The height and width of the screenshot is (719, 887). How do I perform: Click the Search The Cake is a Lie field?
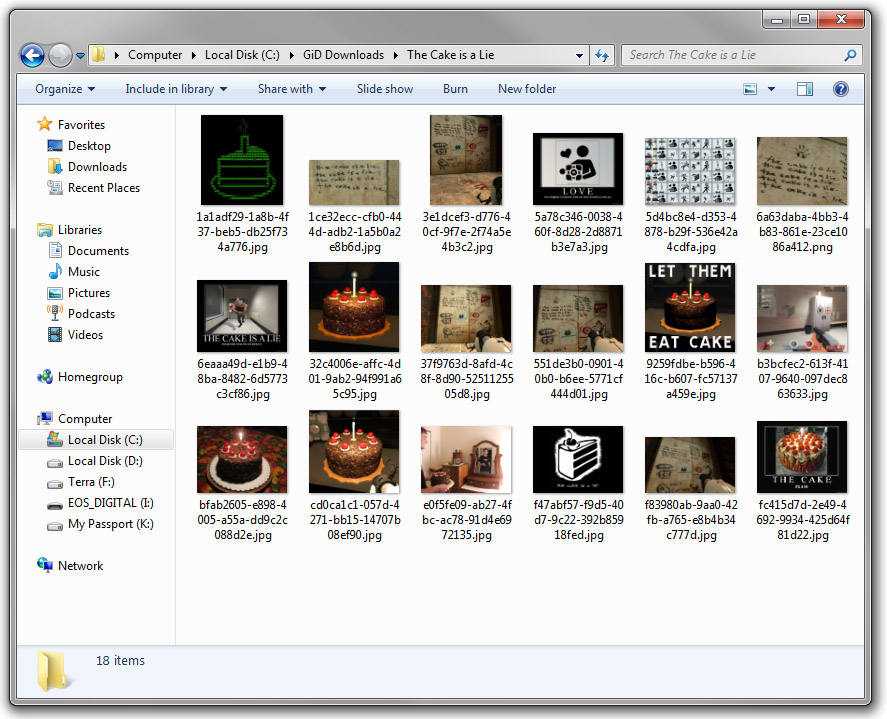(x=741, y=55)
